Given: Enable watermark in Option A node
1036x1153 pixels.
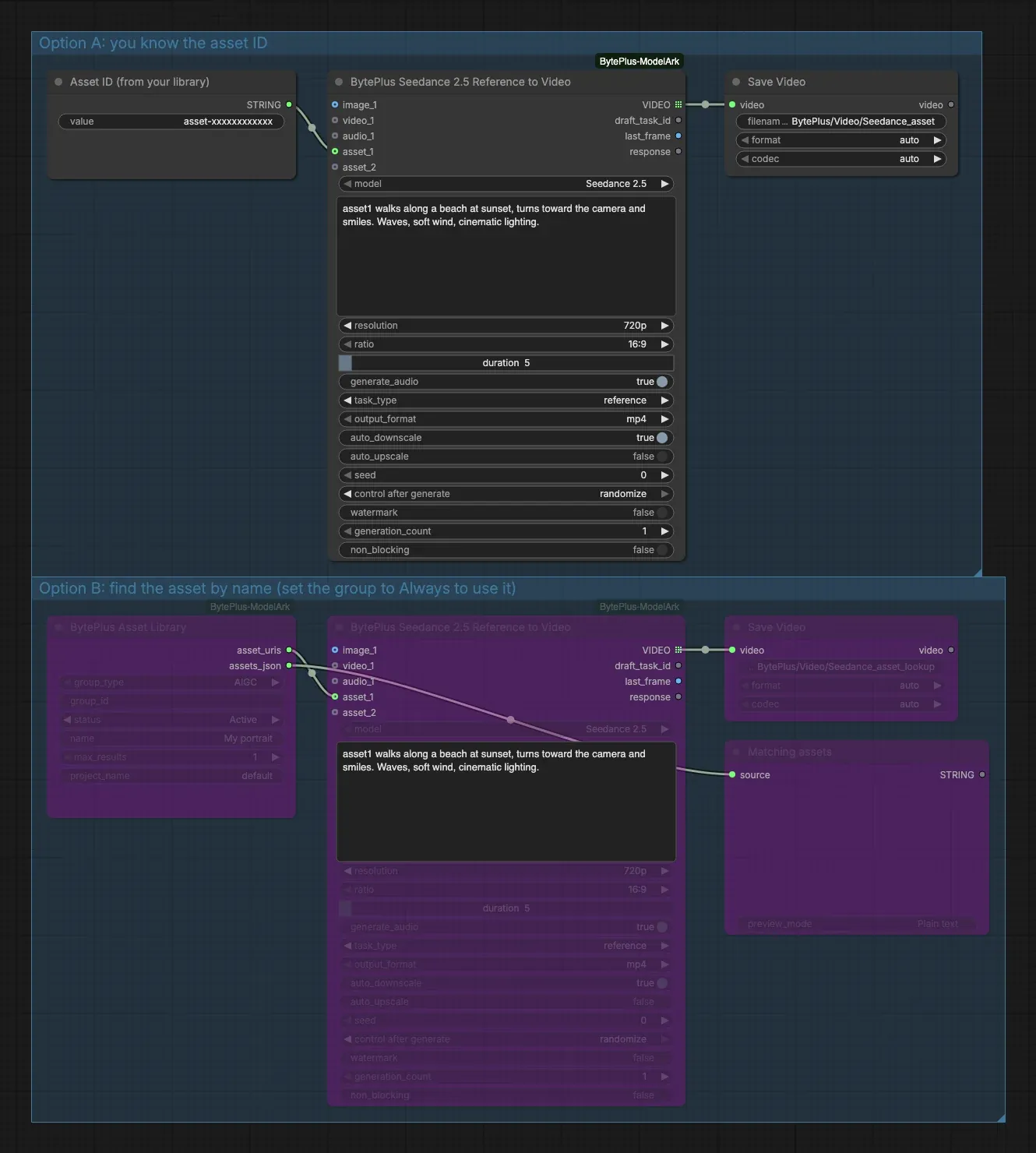Looking at the screenshot, I should (x=506, y=513).
